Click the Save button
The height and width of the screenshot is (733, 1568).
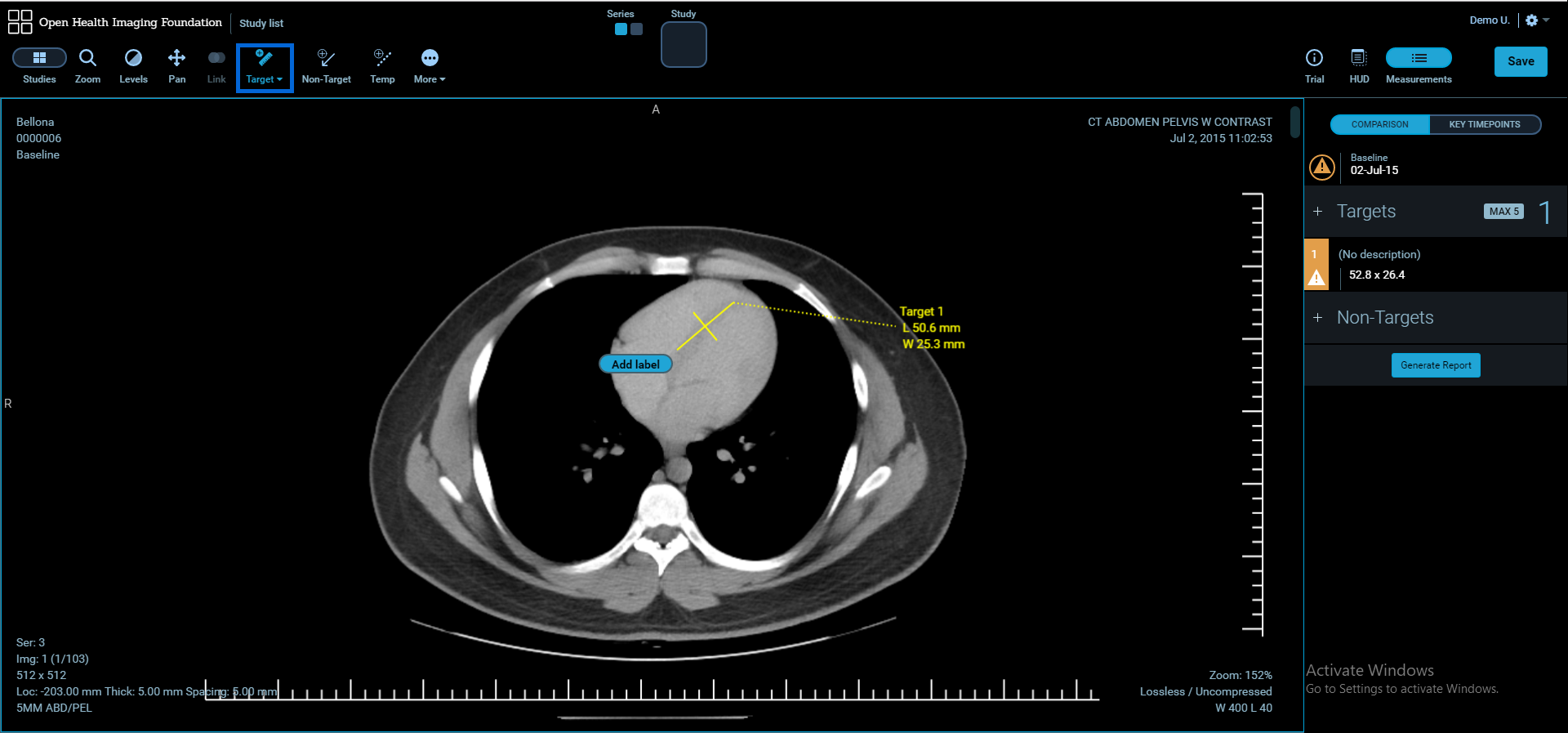point(1520,61)
